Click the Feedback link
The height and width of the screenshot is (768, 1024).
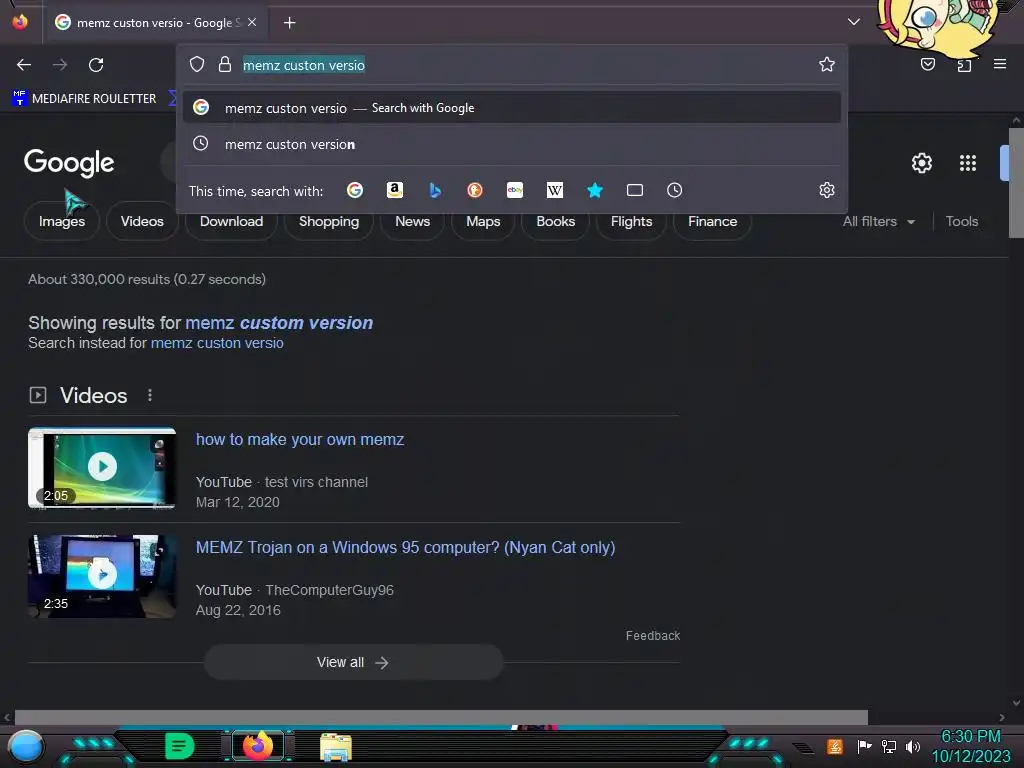652,635
